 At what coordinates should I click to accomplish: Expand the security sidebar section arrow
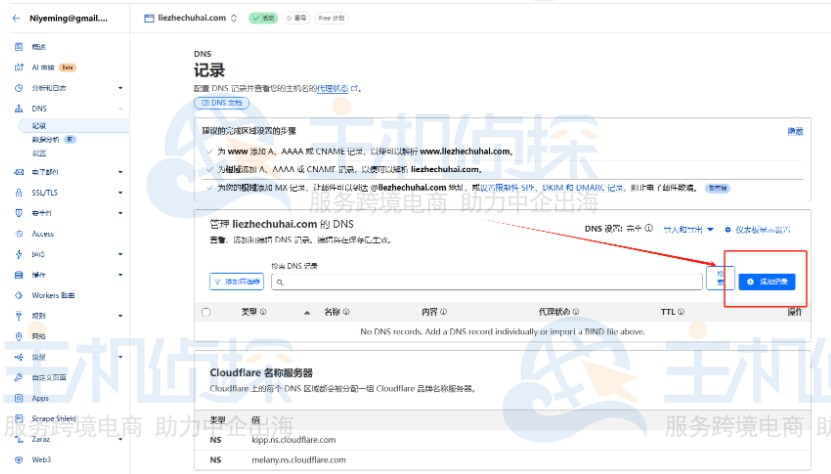pyautogui.click(x=120, y=213)
